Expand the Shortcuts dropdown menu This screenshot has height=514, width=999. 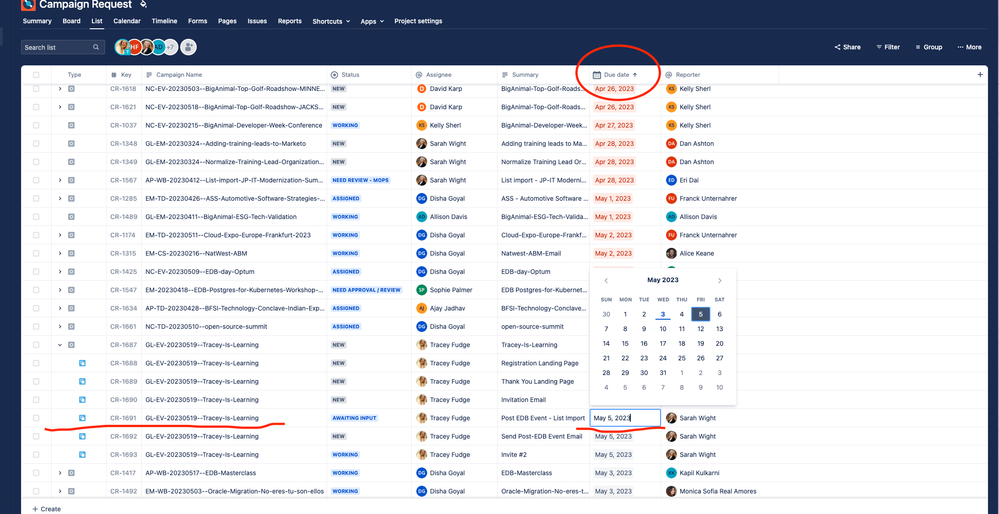coord(331,21)
